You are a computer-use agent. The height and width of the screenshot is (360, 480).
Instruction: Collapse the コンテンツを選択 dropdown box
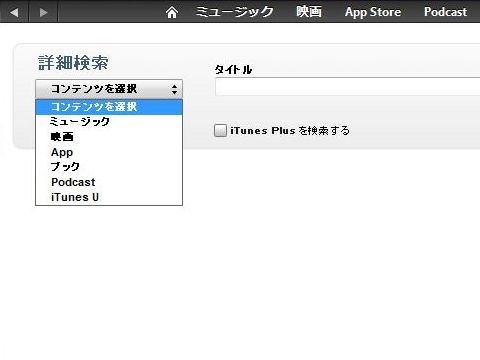pos(109,89)
